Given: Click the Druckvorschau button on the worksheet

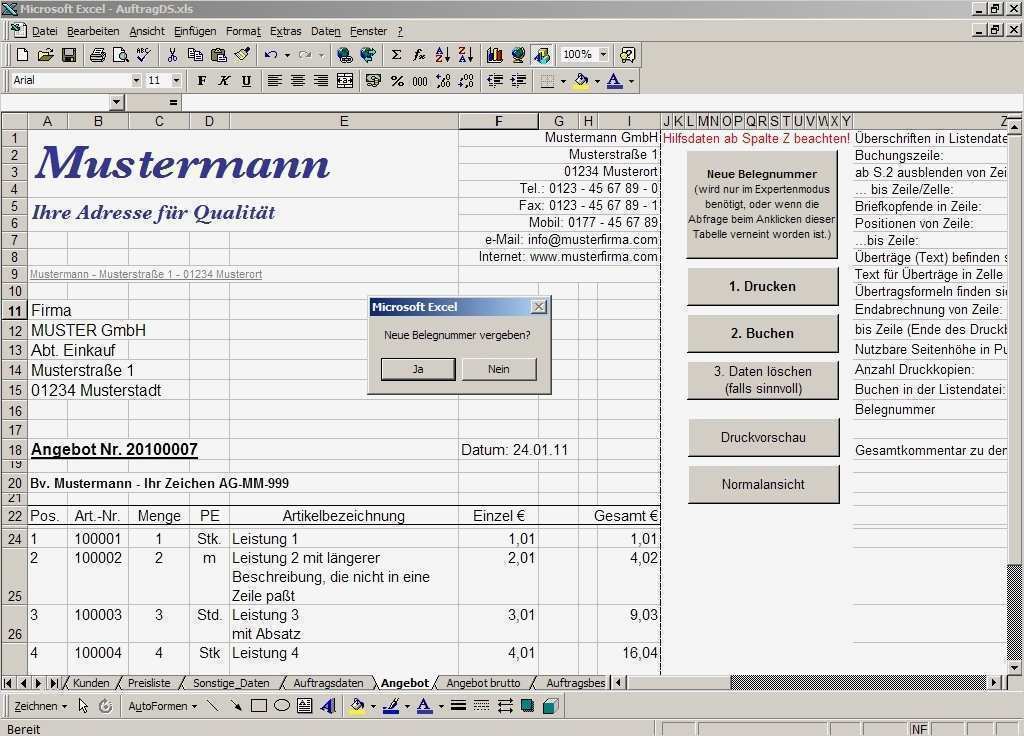Looking at the screenshot, I should pyautogui.click(x=762, y=437).
